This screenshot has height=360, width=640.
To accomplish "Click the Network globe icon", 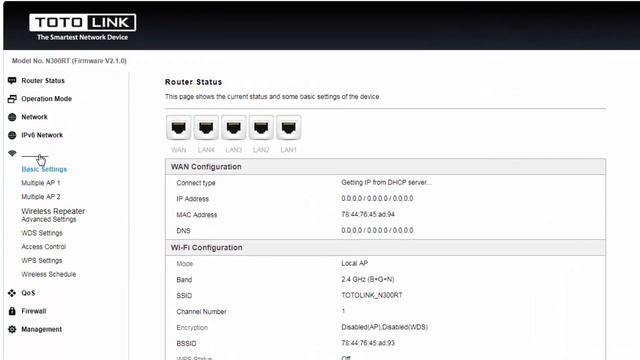I will point(12,117).
